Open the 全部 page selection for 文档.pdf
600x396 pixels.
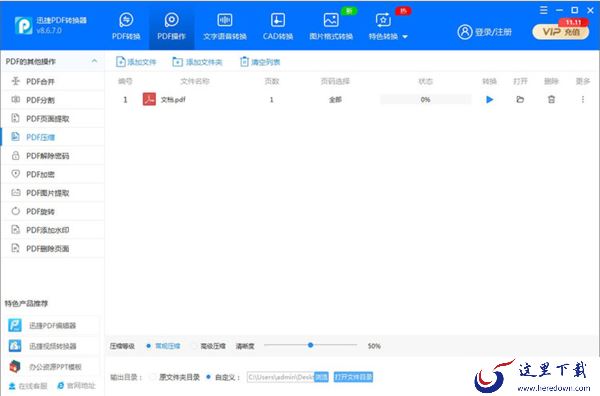tap(335, 99)
